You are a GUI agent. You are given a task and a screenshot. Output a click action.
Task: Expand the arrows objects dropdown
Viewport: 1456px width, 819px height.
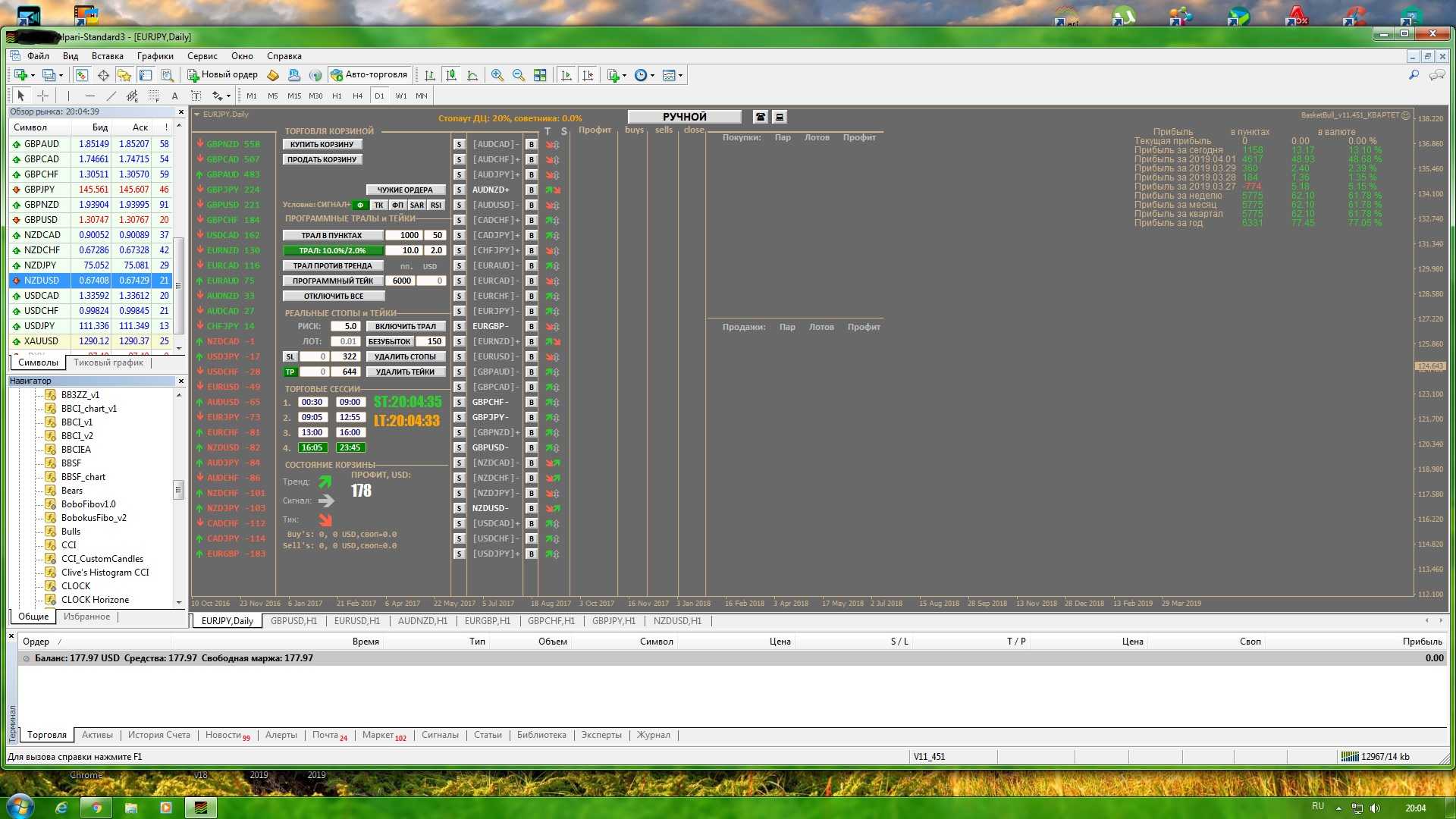coord(228,96)
